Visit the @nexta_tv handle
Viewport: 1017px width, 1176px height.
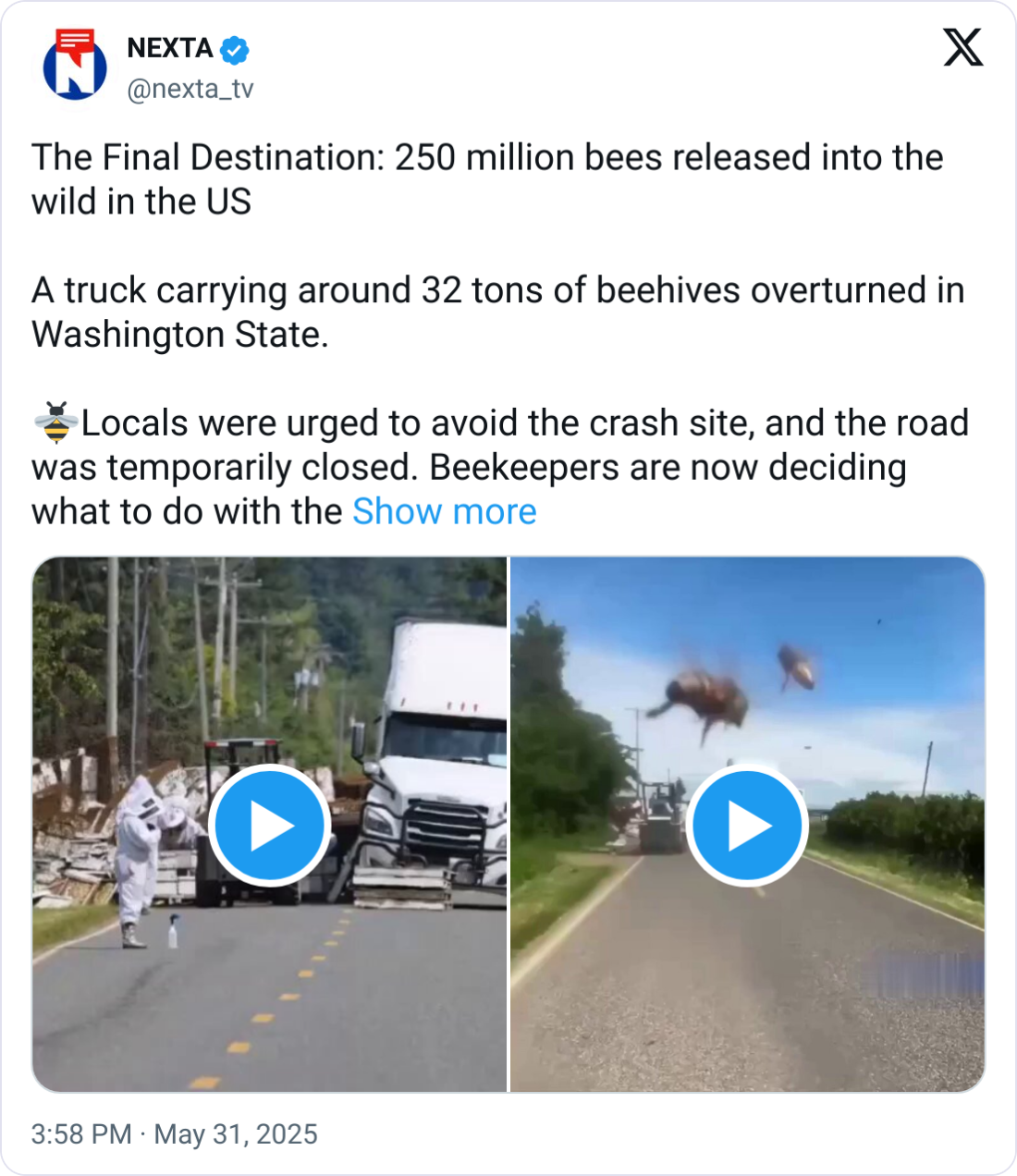[190, 89]
